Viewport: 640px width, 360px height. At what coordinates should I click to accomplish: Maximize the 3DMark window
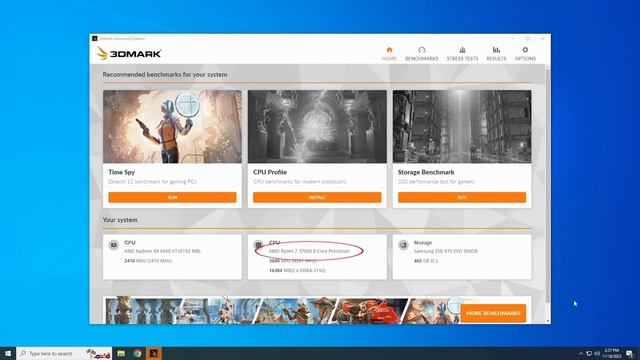(x=528, y=38)
